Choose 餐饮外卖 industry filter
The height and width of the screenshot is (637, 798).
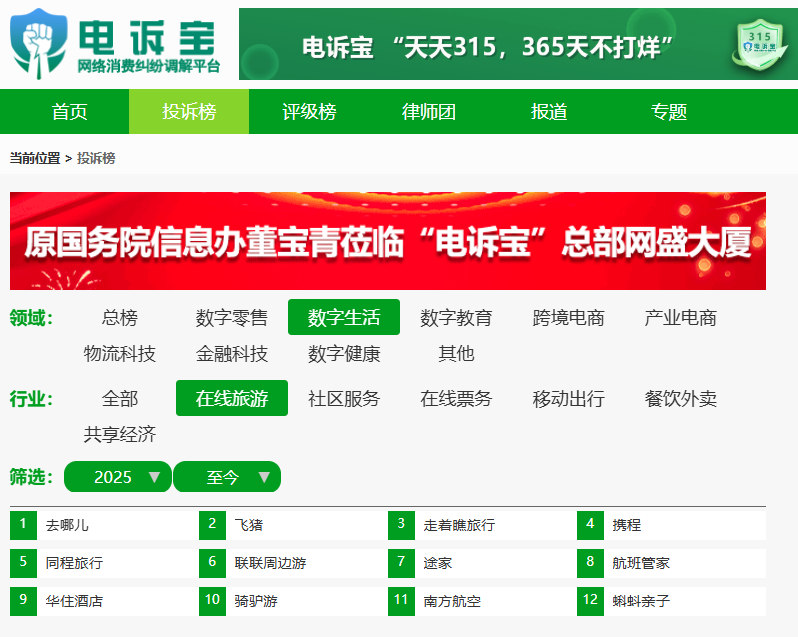click(x=680, y=398)
